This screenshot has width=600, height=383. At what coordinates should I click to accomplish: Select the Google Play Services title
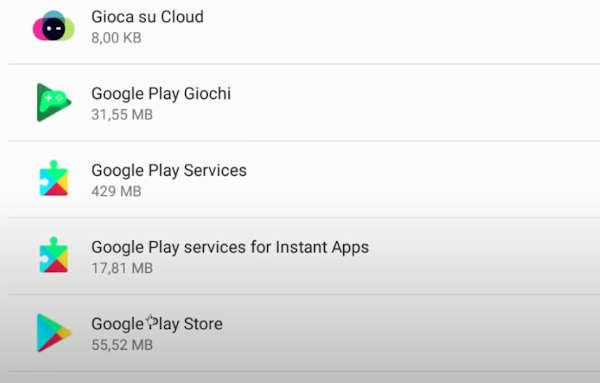pos(169,171)
